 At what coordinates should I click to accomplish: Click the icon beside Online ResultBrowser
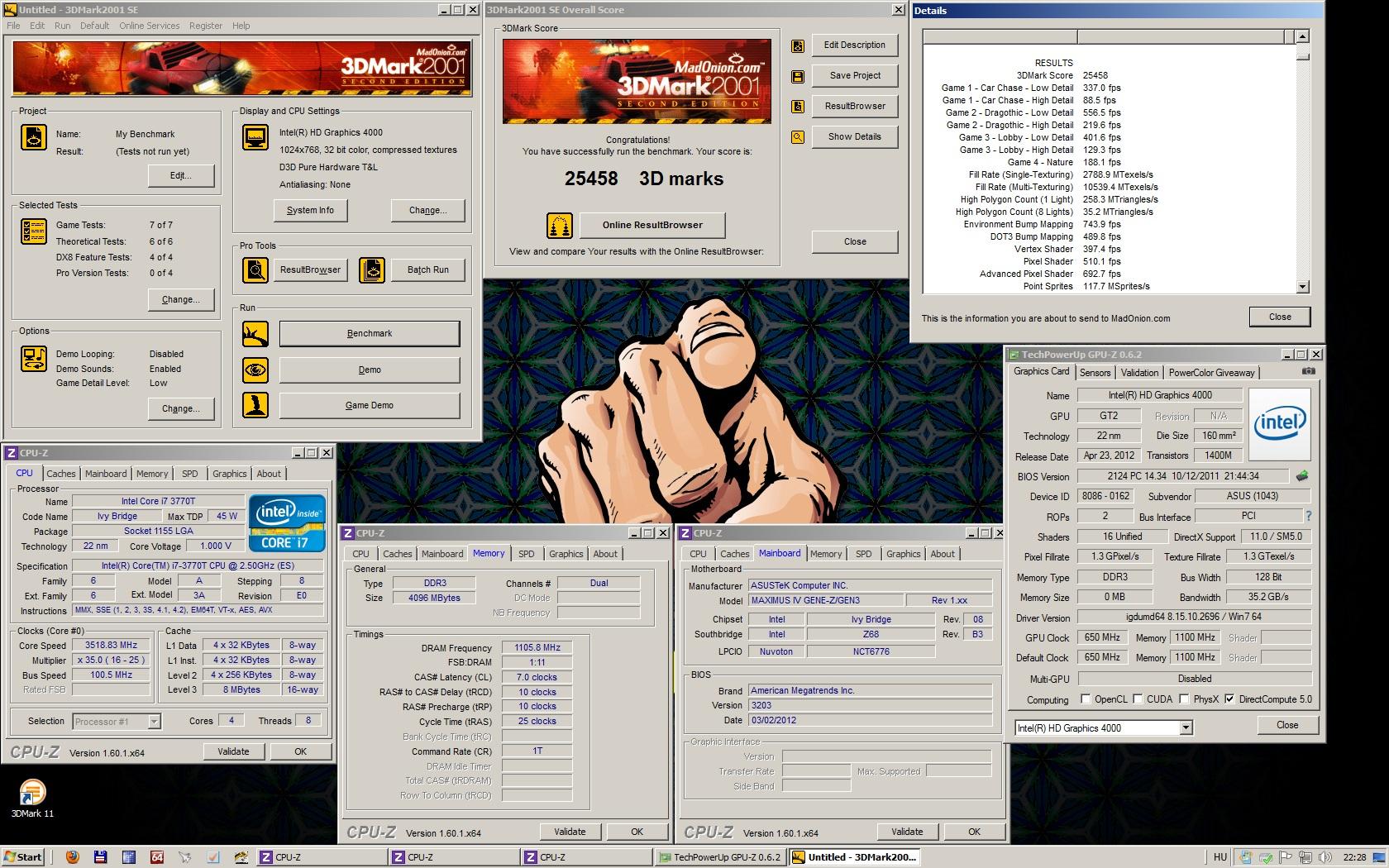(560, 225)
